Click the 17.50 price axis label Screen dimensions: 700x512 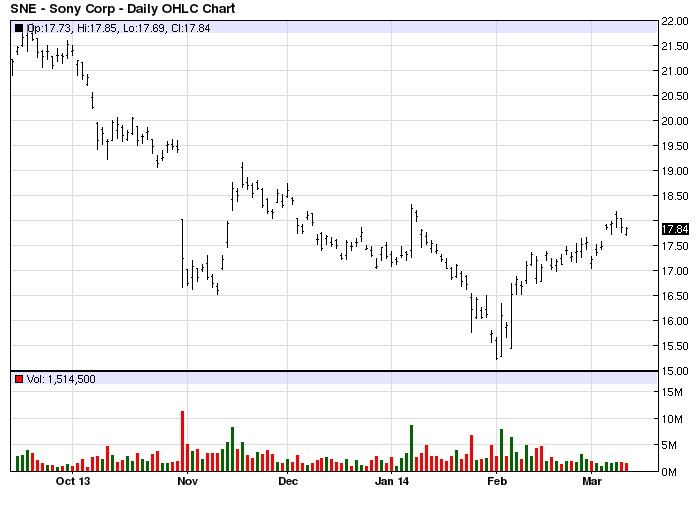point(675,246)
